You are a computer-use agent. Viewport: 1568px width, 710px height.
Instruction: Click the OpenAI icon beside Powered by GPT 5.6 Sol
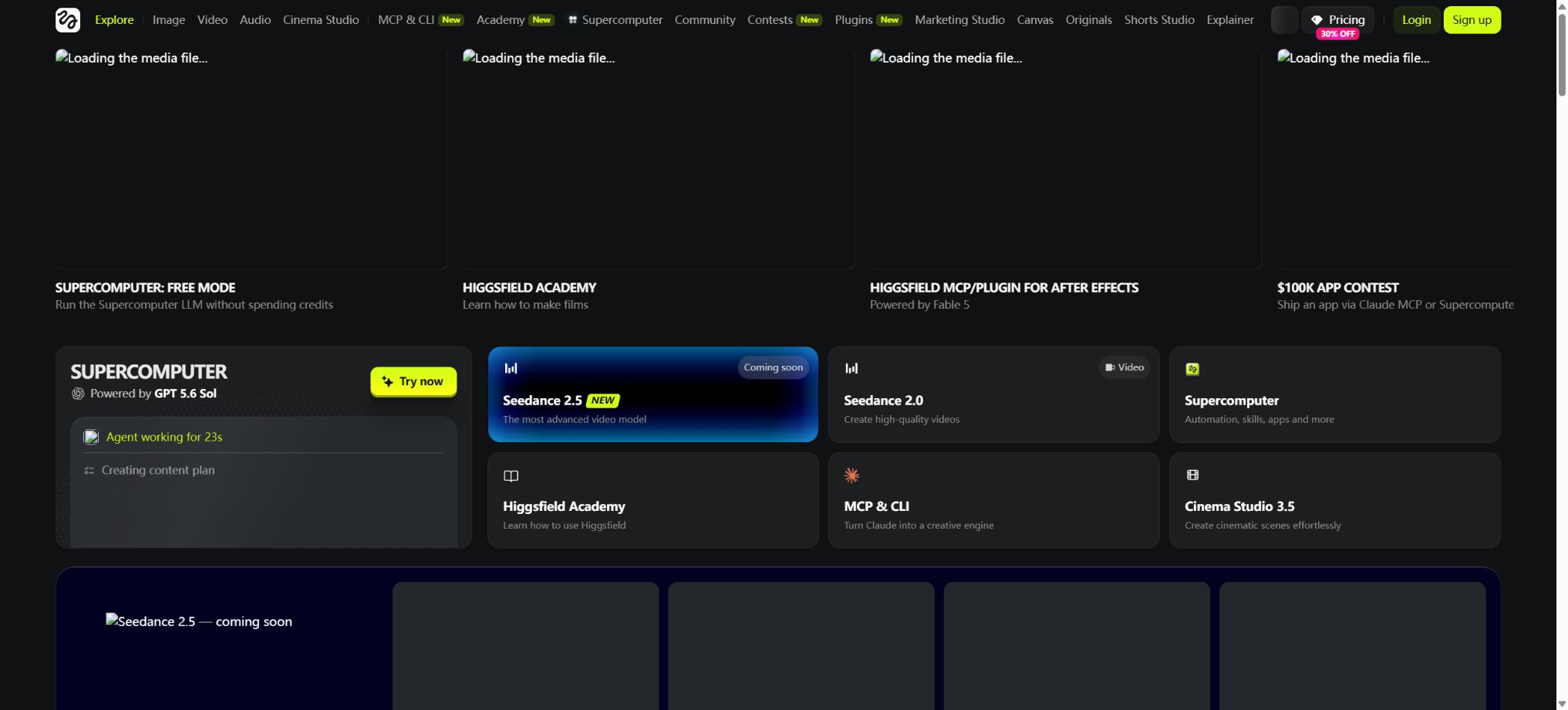(78, 394)
